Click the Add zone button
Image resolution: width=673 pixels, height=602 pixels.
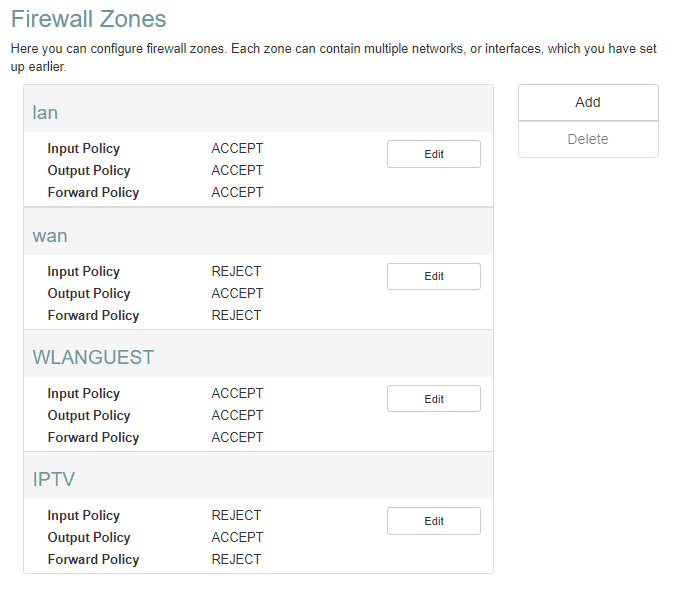tap(588, 103)
